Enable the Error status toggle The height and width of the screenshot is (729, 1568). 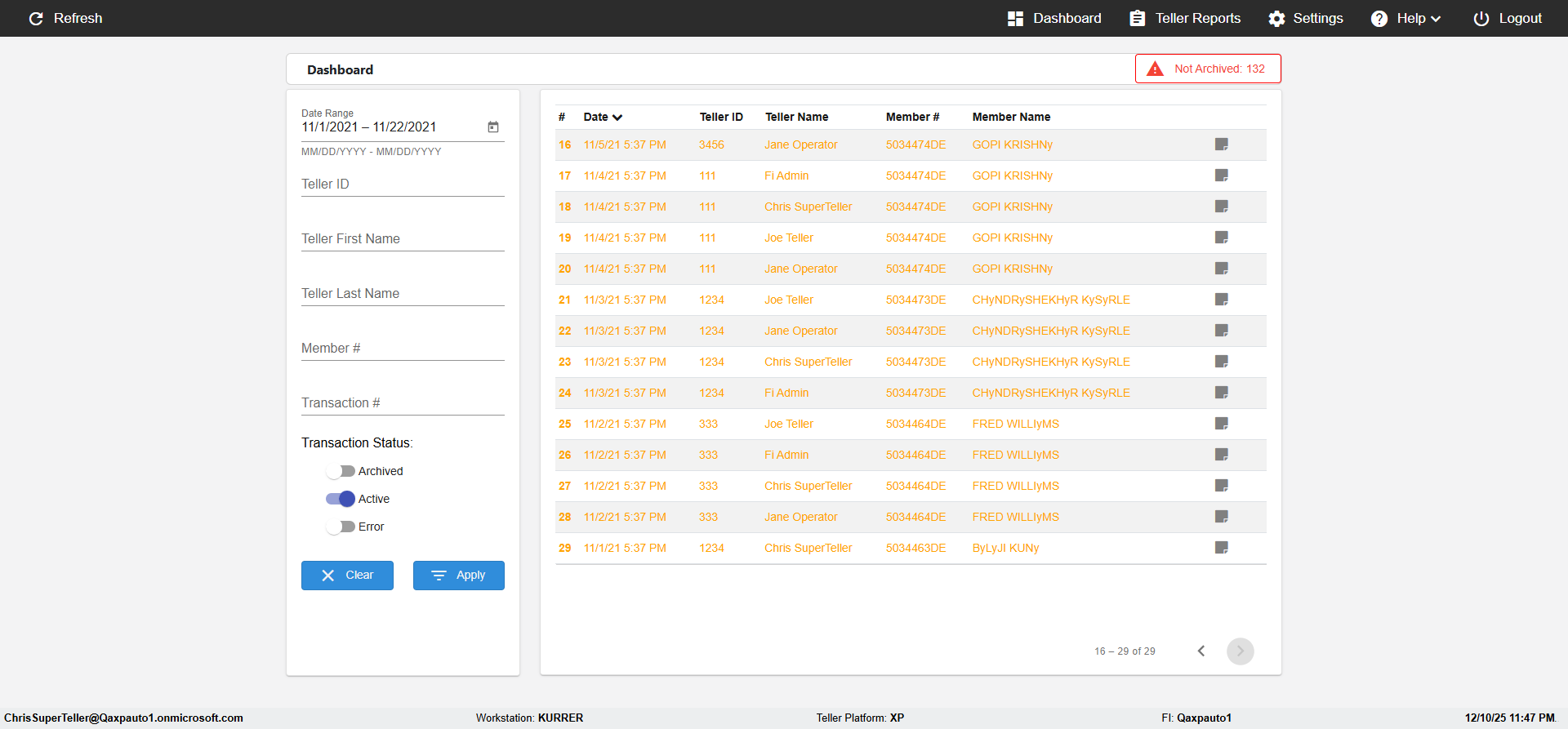pyautogui.click(x=341, y=527)
